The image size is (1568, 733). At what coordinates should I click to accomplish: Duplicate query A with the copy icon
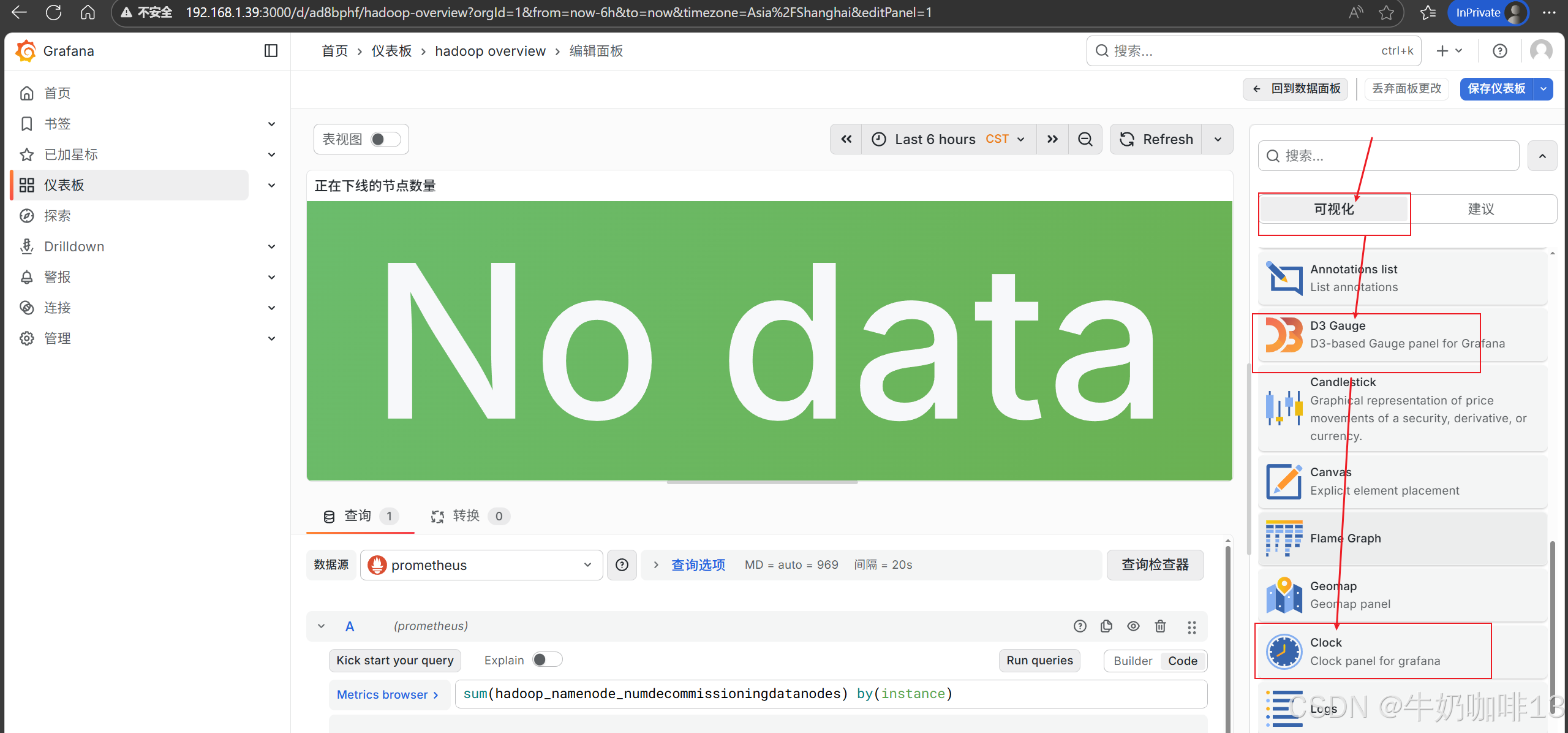1106,626
